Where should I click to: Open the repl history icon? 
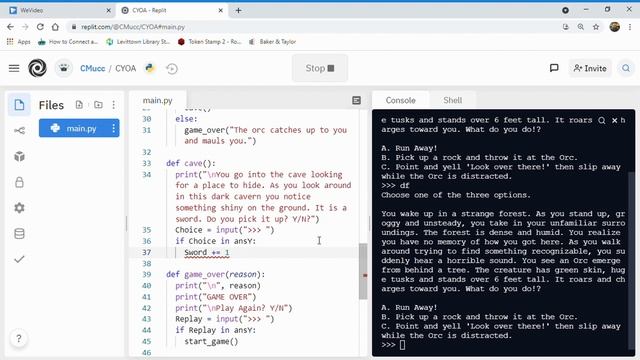pos(172,69)
